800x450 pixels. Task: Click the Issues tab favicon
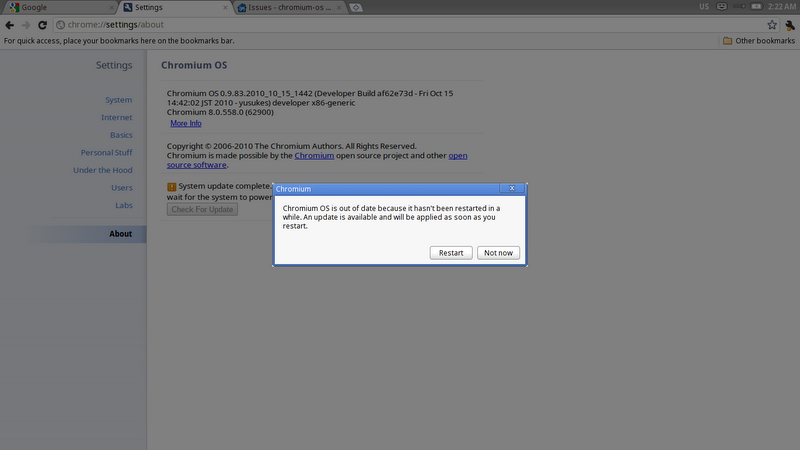pyautogui.click(x=242, y=8)
